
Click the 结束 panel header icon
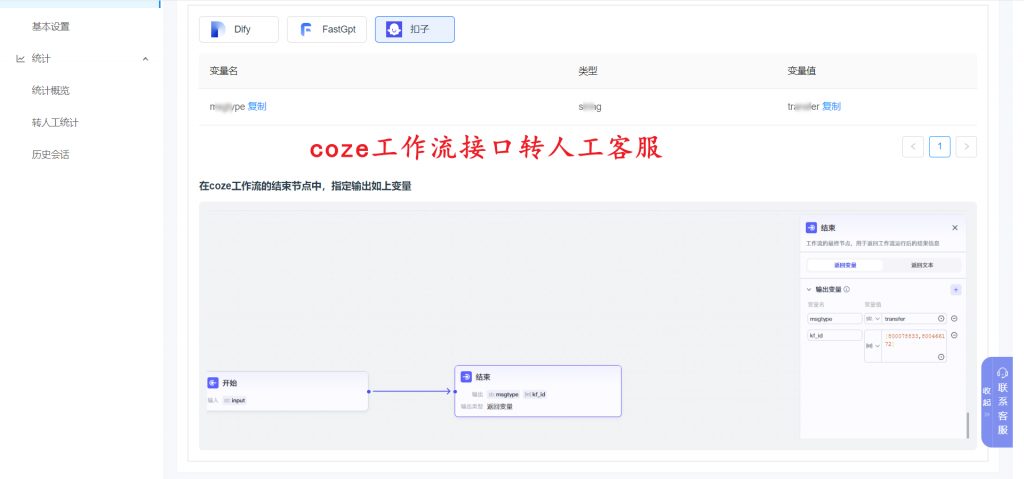[x=812, y=227]
